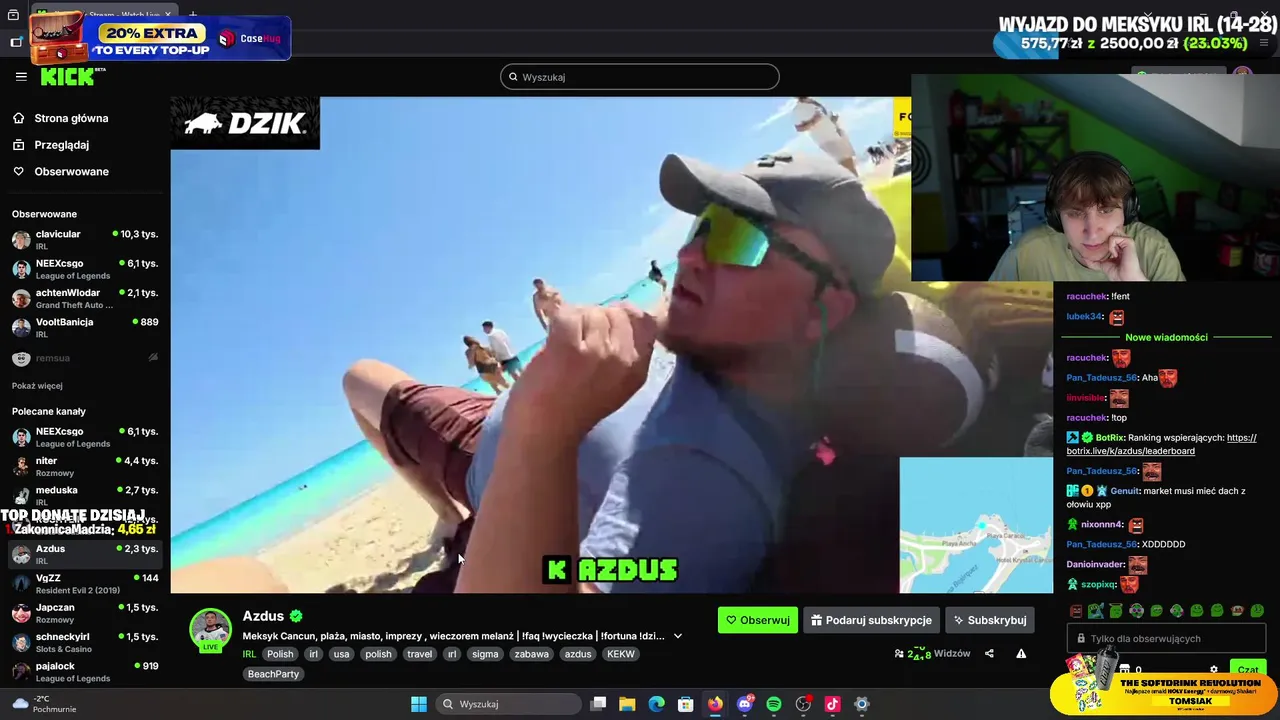This screenshot has height=720, width=1280.
Task: Open Microsoft Edge from taskbar
Action: coord(656,704)
